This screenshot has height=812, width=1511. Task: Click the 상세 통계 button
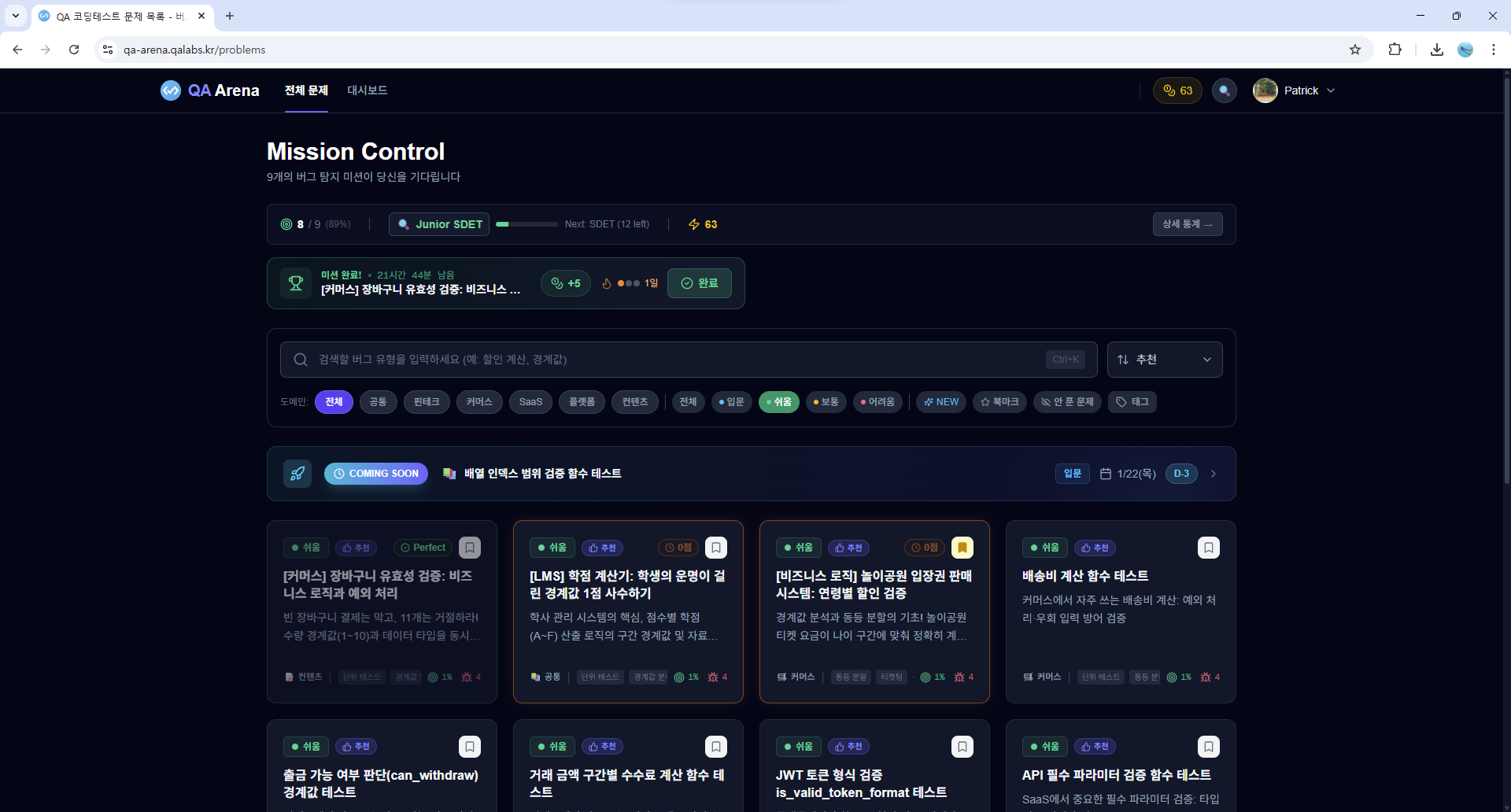[1188, 224]
